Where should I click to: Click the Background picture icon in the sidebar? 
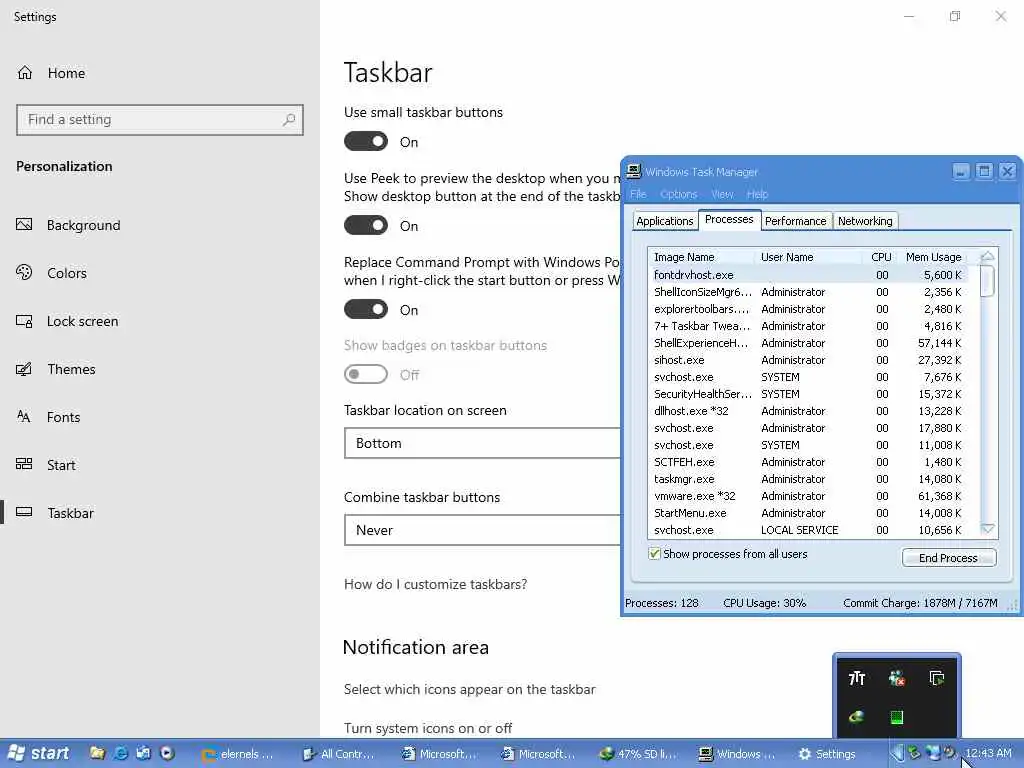click(24, 225)
